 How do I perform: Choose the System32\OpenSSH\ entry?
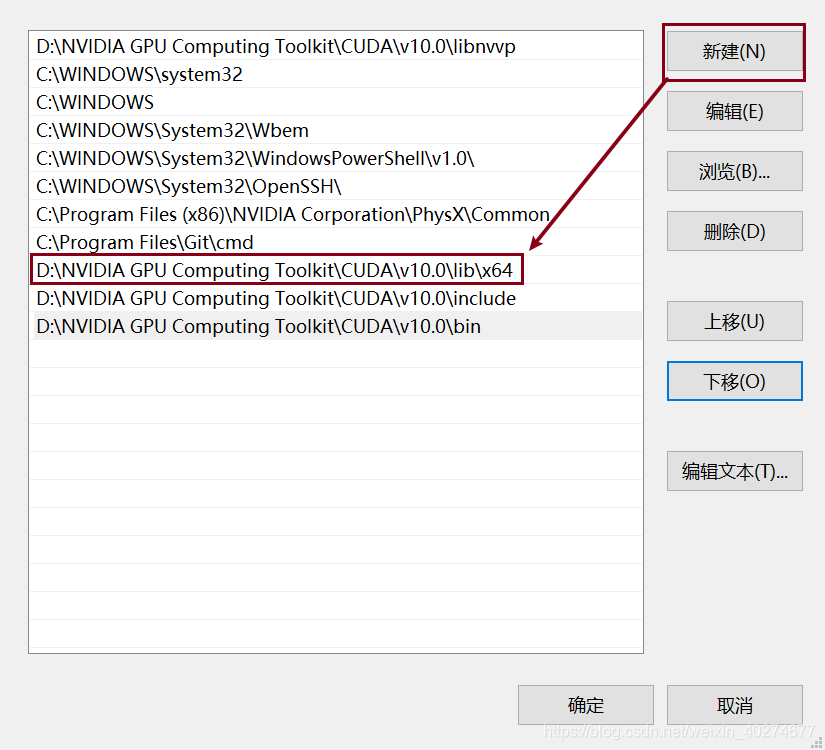click(336, 186)
